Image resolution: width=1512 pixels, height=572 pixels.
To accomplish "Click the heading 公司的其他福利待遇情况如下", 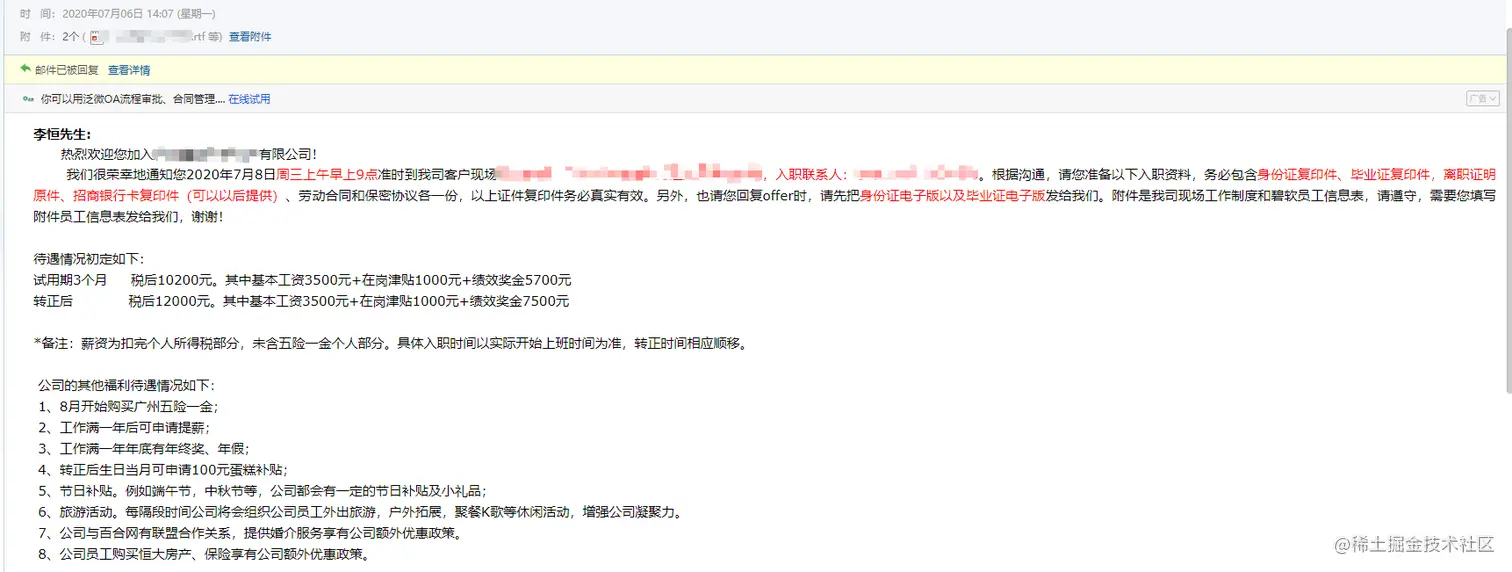I will (x=126, y=385).
